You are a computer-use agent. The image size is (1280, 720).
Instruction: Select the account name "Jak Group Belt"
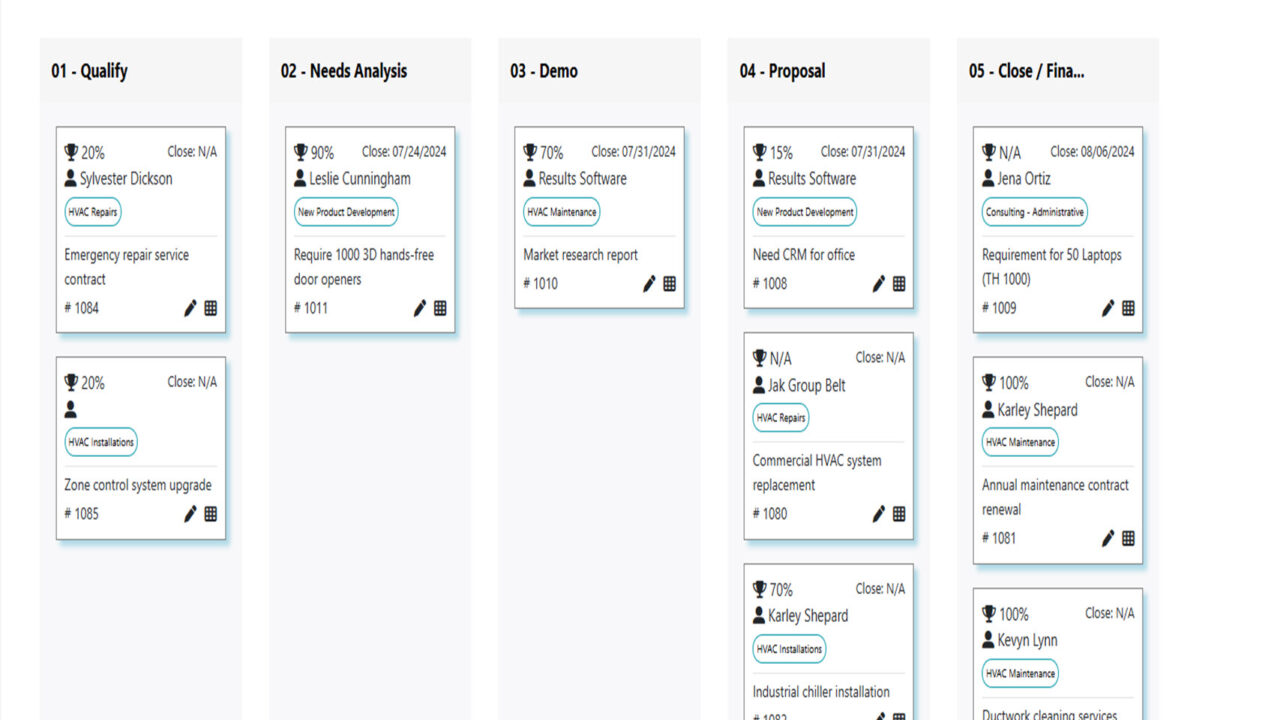click(807, 385)
